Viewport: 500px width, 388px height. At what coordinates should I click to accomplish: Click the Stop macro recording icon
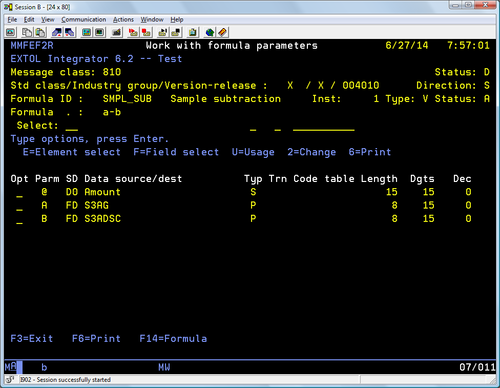pos(146,32)
